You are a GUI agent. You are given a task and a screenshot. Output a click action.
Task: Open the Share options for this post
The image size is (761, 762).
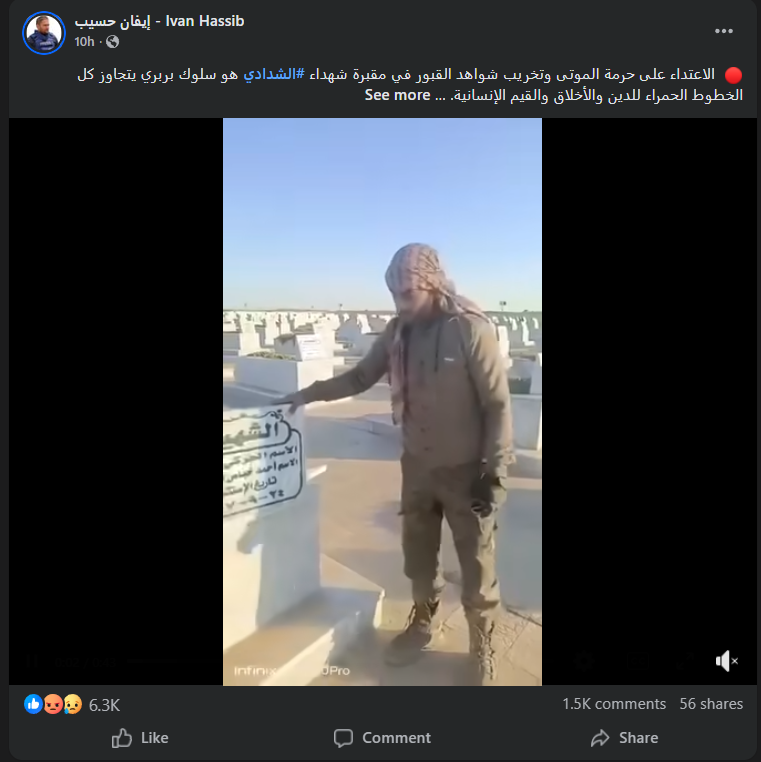tap(624, 738)
